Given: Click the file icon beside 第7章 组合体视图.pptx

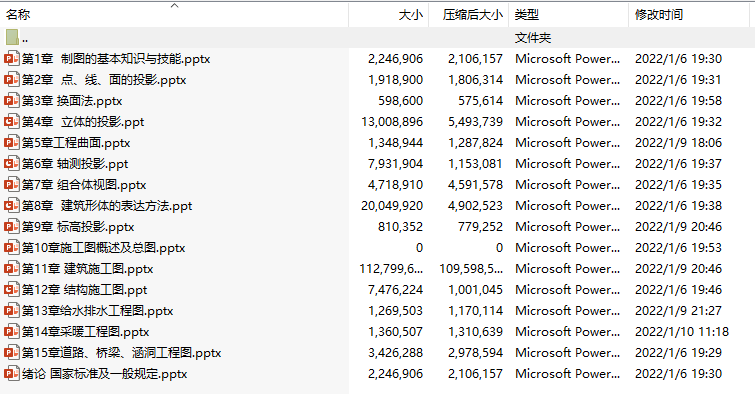Looking at the screenshot, I should click(x=12, y=184).
